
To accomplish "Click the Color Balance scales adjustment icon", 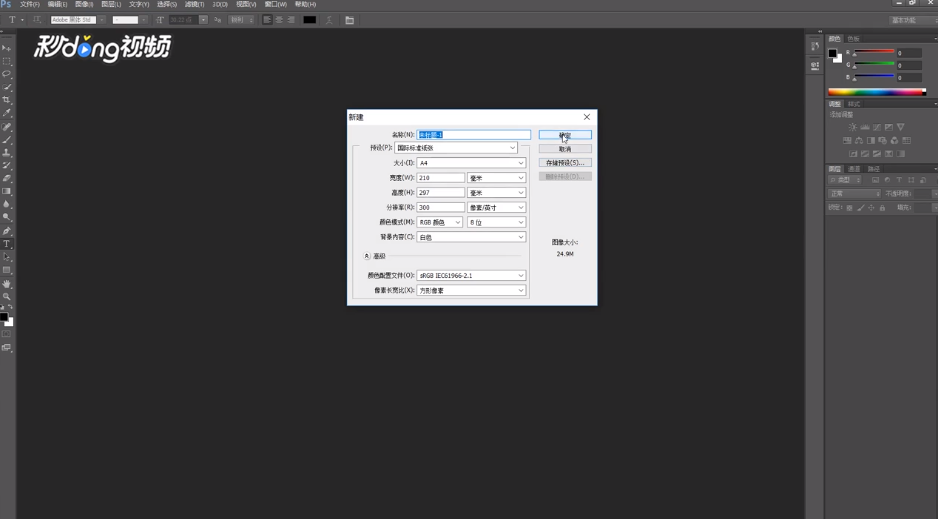I will click(x=858, y=141).
